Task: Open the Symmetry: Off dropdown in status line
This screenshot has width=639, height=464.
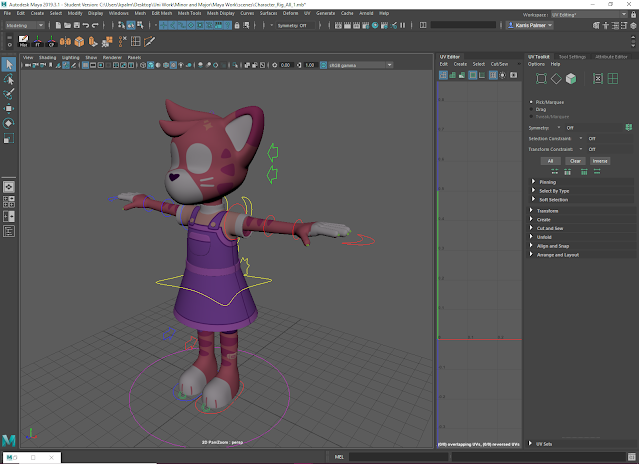Action: (296, 25)
